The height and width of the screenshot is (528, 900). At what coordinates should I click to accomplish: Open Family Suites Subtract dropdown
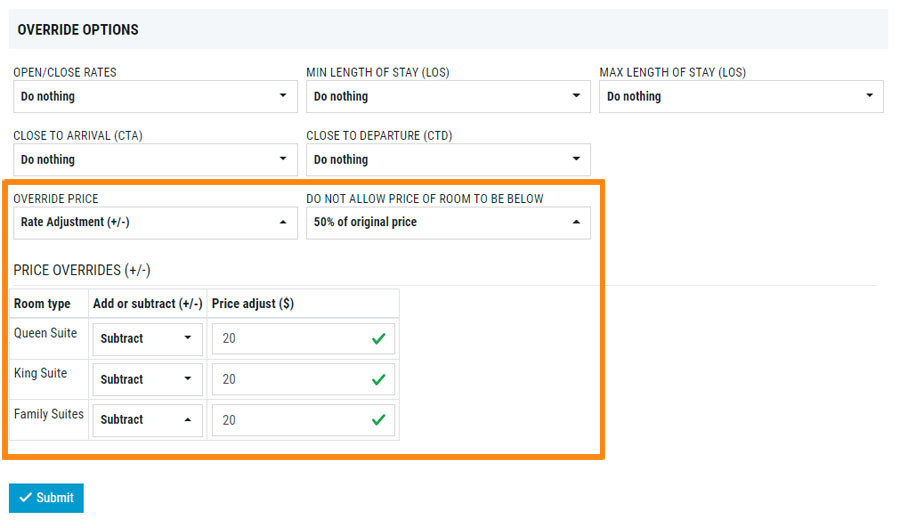coord(146,420)
